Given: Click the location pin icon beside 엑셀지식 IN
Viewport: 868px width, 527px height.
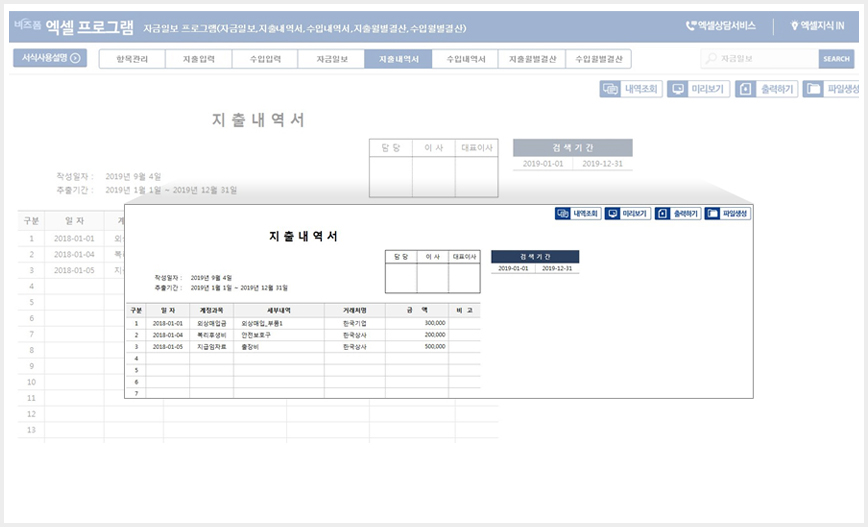Looking at the screenshot, I should (794, 25).
